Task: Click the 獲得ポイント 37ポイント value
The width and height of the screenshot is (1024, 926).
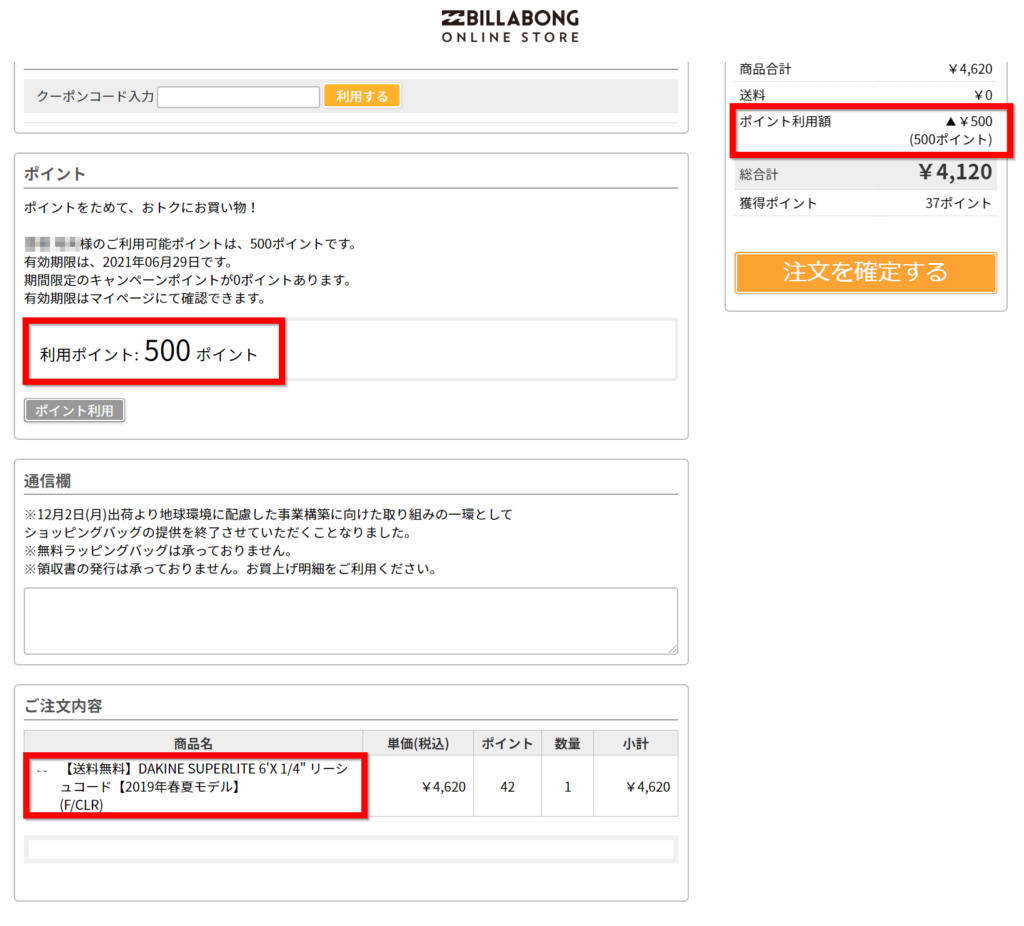Action: (x=958, y=203)
